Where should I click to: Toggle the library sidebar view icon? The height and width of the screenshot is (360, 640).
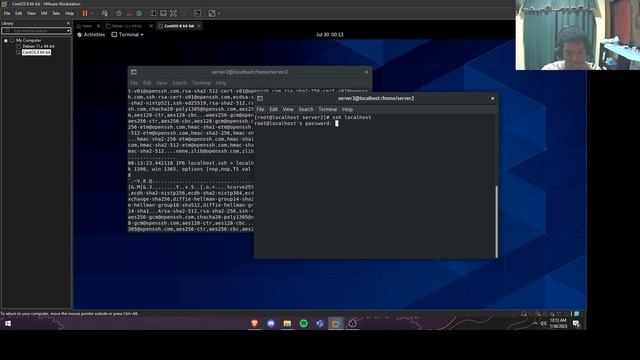tap(153, 13)
